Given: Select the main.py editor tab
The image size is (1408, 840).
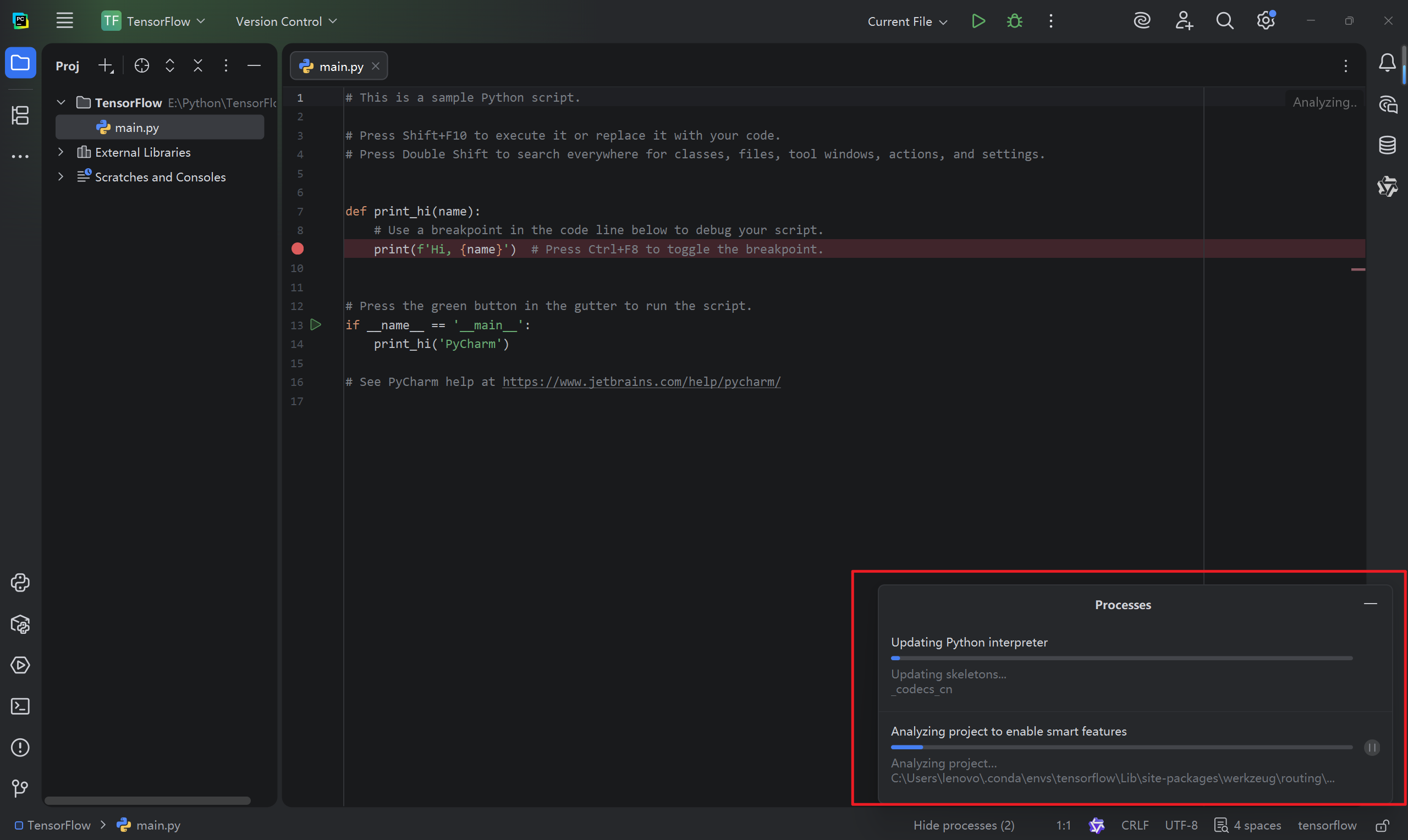Looking at the screenshot, I should [x=340, y=66].
